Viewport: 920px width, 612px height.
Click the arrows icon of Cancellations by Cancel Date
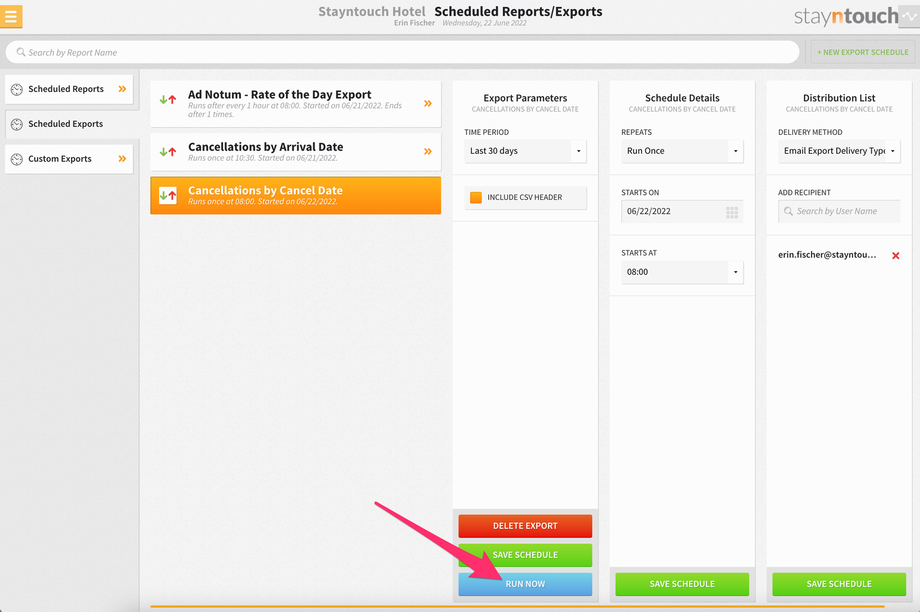168,195
